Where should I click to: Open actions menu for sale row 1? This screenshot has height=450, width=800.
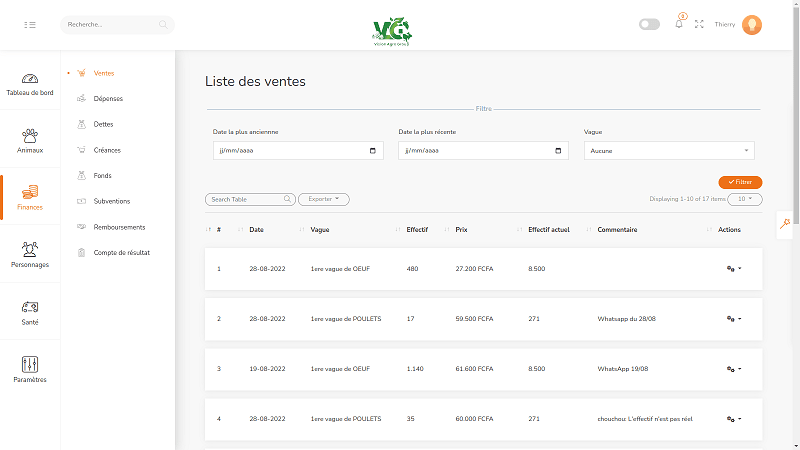[x=734, y=269]
